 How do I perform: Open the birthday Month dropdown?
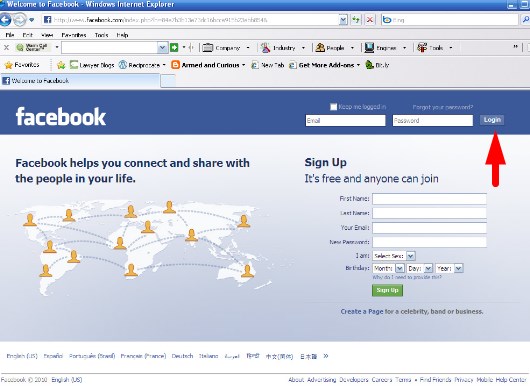tap(388, 268)
